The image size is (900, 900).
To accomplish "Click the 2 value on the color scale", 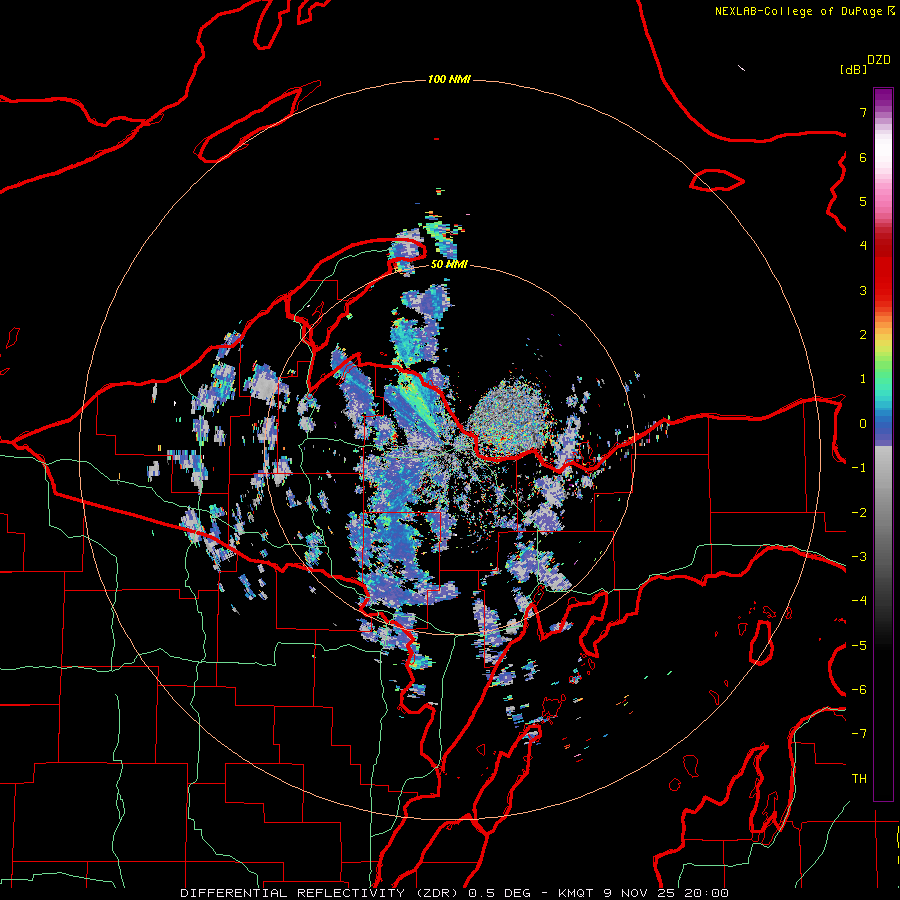I will tap(863, 335).
